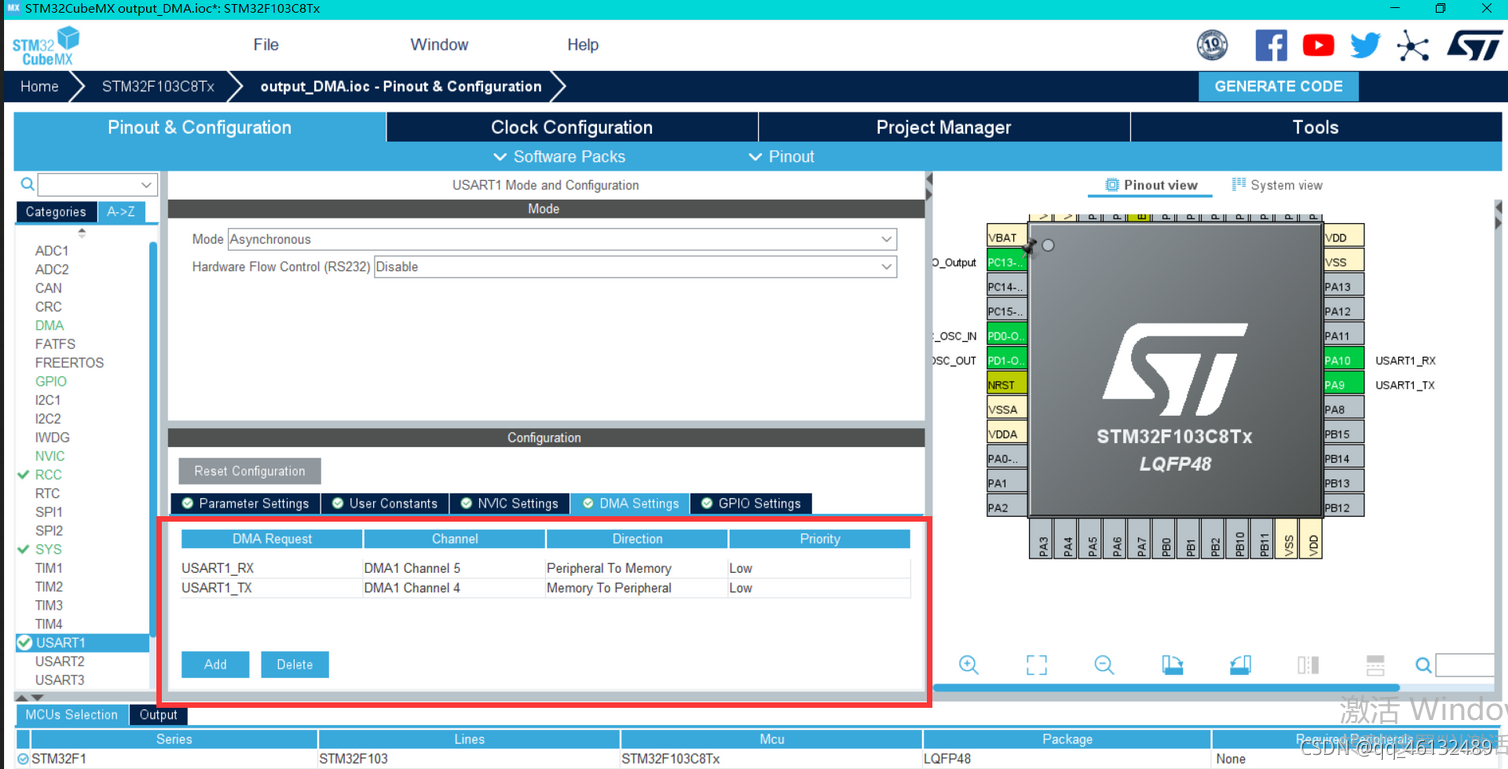The width and height of the screenshot is (1508, 769).
Task: Click the NRST pin on the chip
Action: 1007,385
